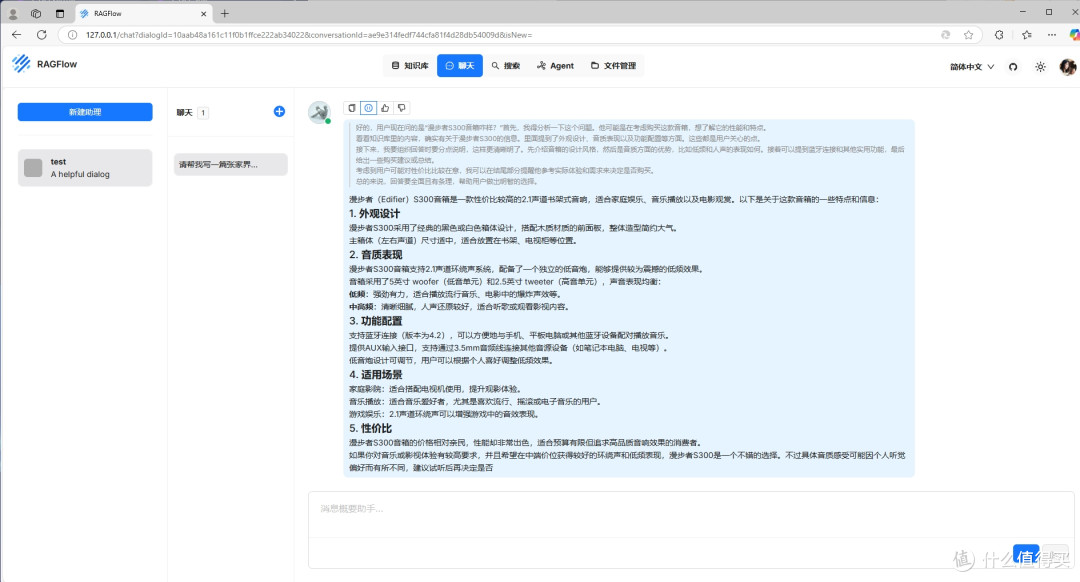The image size is (1080, 582).
Task: Click the 聊天 count badge showing 1
Action: (202, 112)
